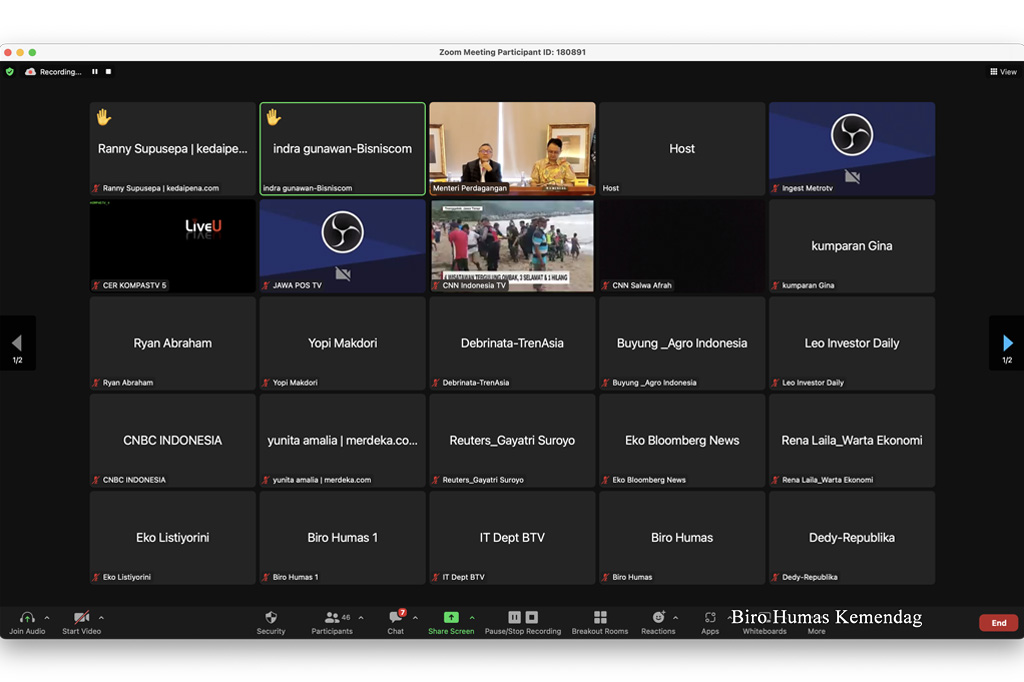
Task: Select the CER KOMPASTV 5 LiveU tile
Action: [x=172, y=246]
